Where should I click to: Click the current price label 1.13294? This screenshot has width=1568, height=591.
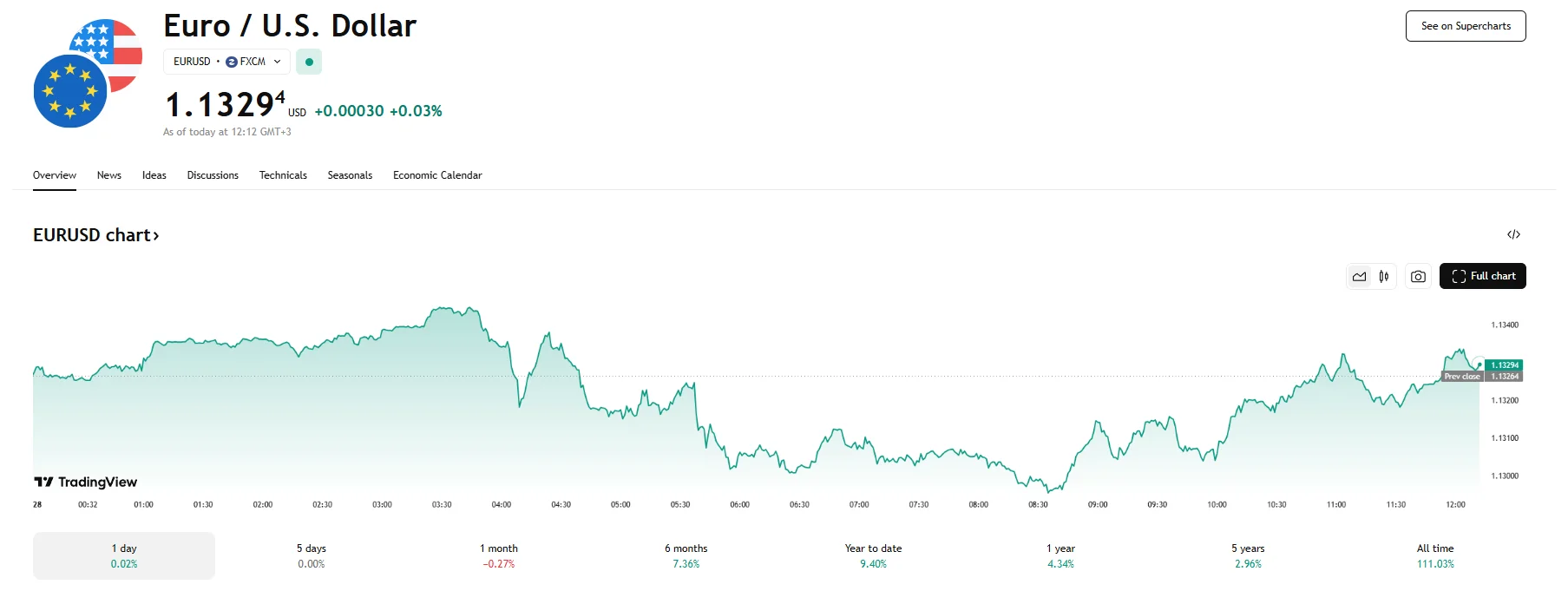(1504, 365)
